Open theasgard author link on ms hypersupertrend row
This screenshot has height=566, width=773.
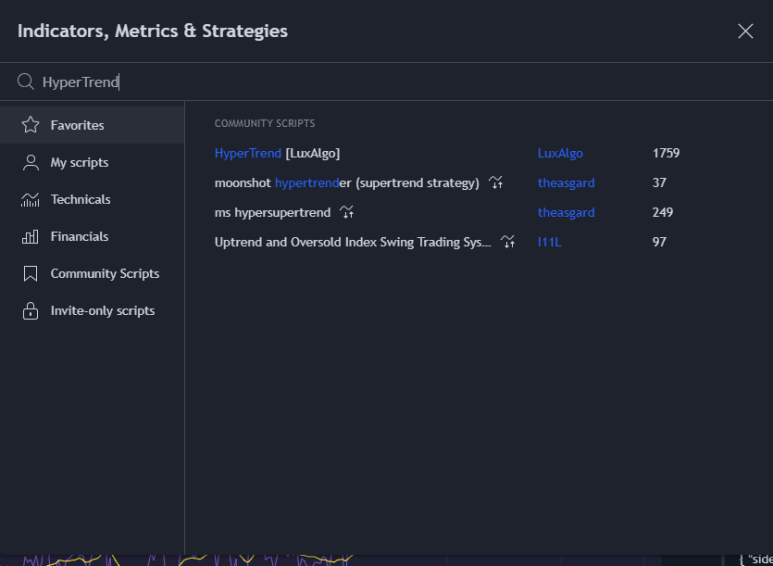566,212
